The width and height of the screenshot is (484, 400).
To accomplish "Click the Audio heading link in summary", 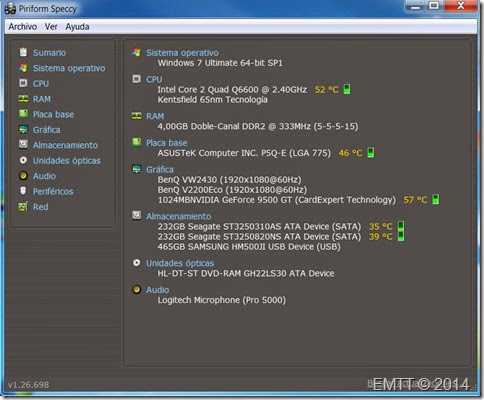I will [x=158, y=290].
